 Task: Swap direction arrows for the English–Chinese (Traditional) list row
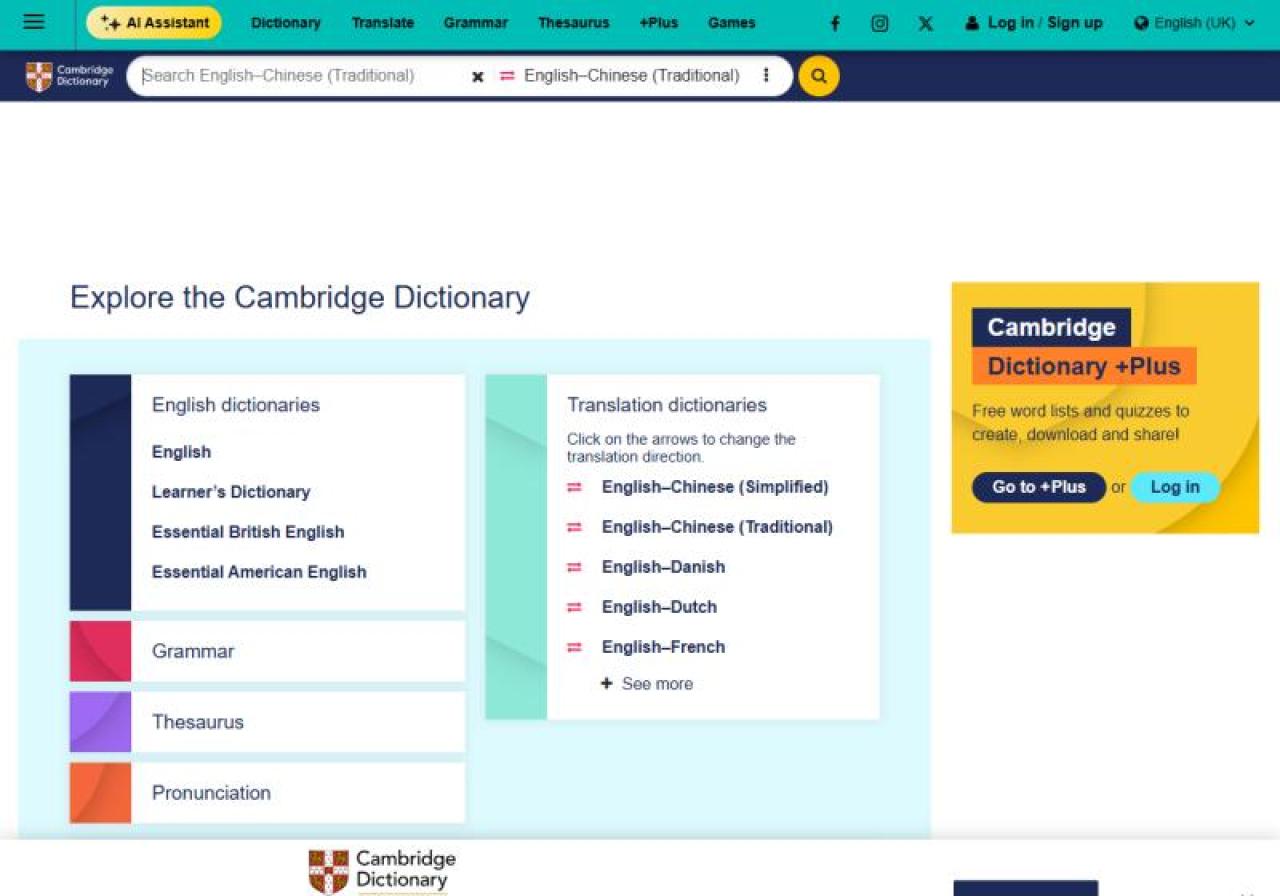[x=574, y=527]
